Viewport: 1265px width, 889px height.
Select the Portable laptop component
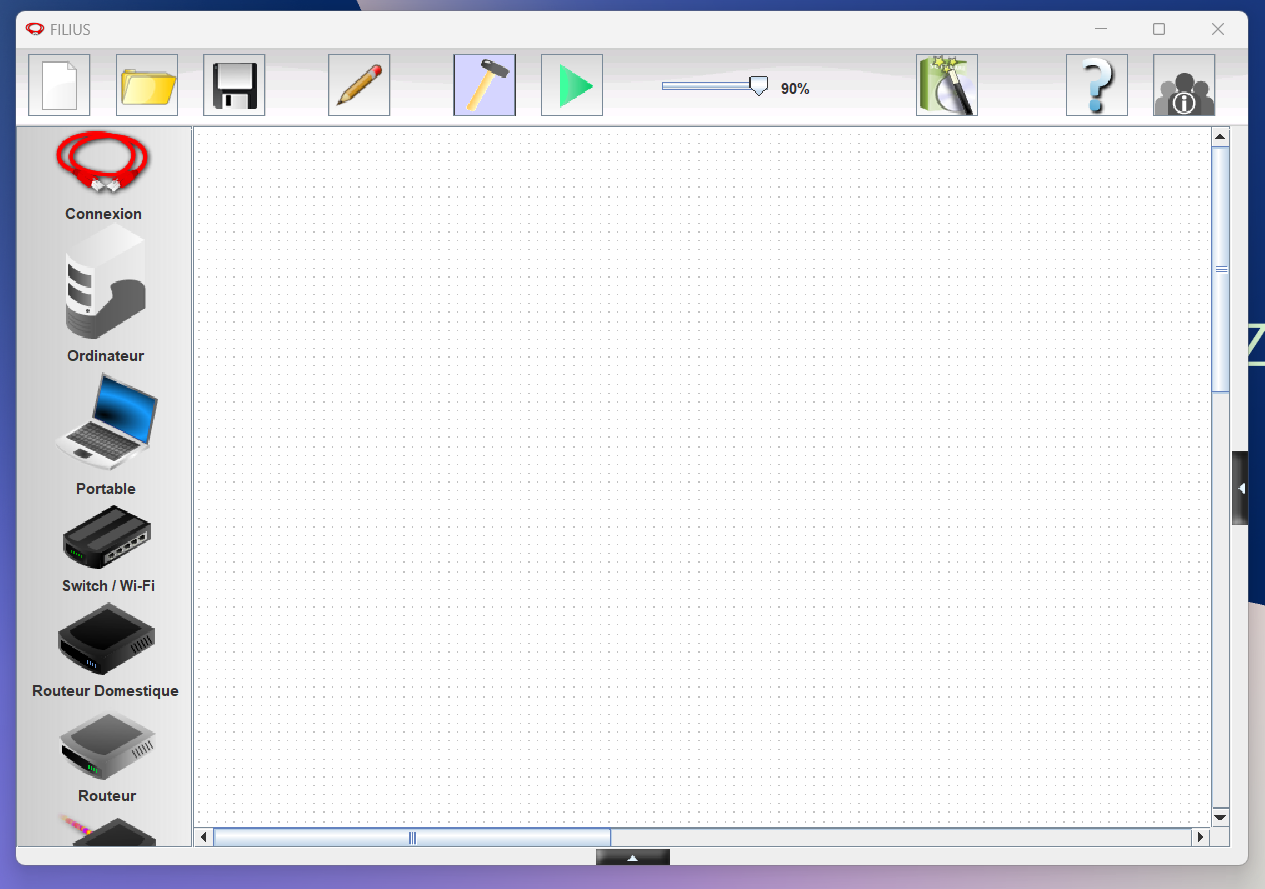106,423
